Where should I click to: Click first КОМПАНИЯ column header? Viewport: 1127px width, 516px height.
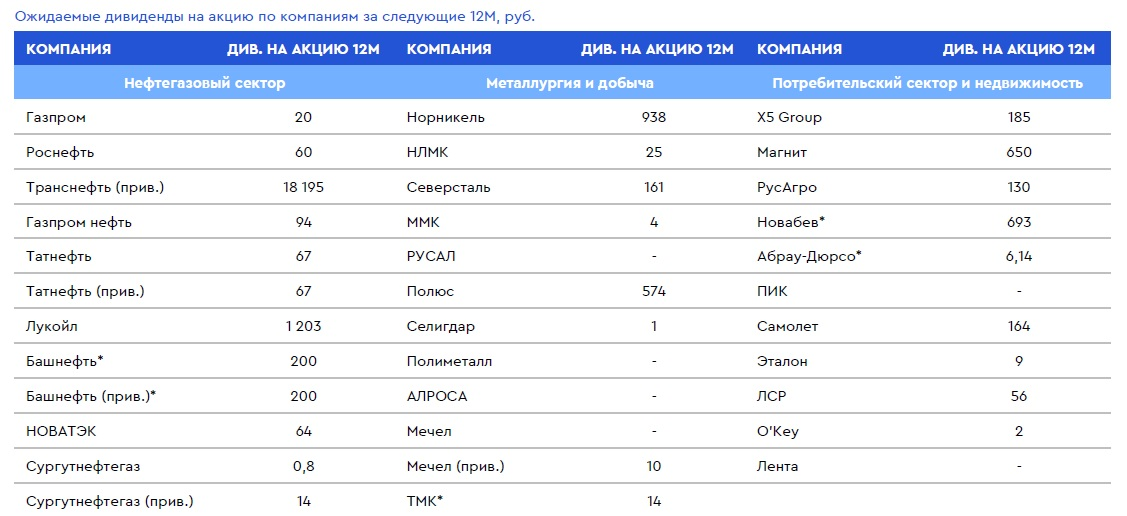68,50
